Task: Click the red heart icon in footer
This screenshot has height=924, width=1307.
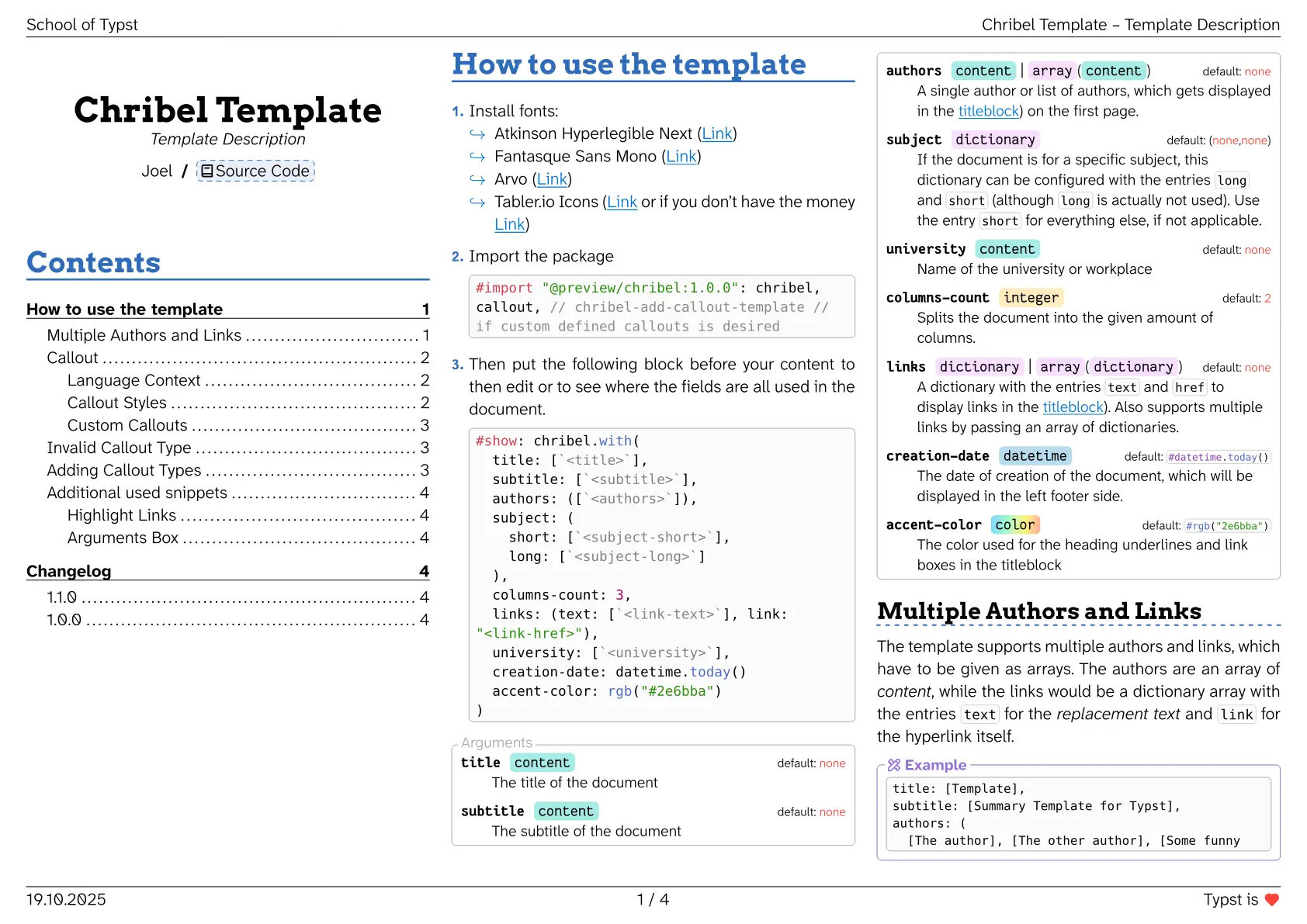Action: [1271, 899]
